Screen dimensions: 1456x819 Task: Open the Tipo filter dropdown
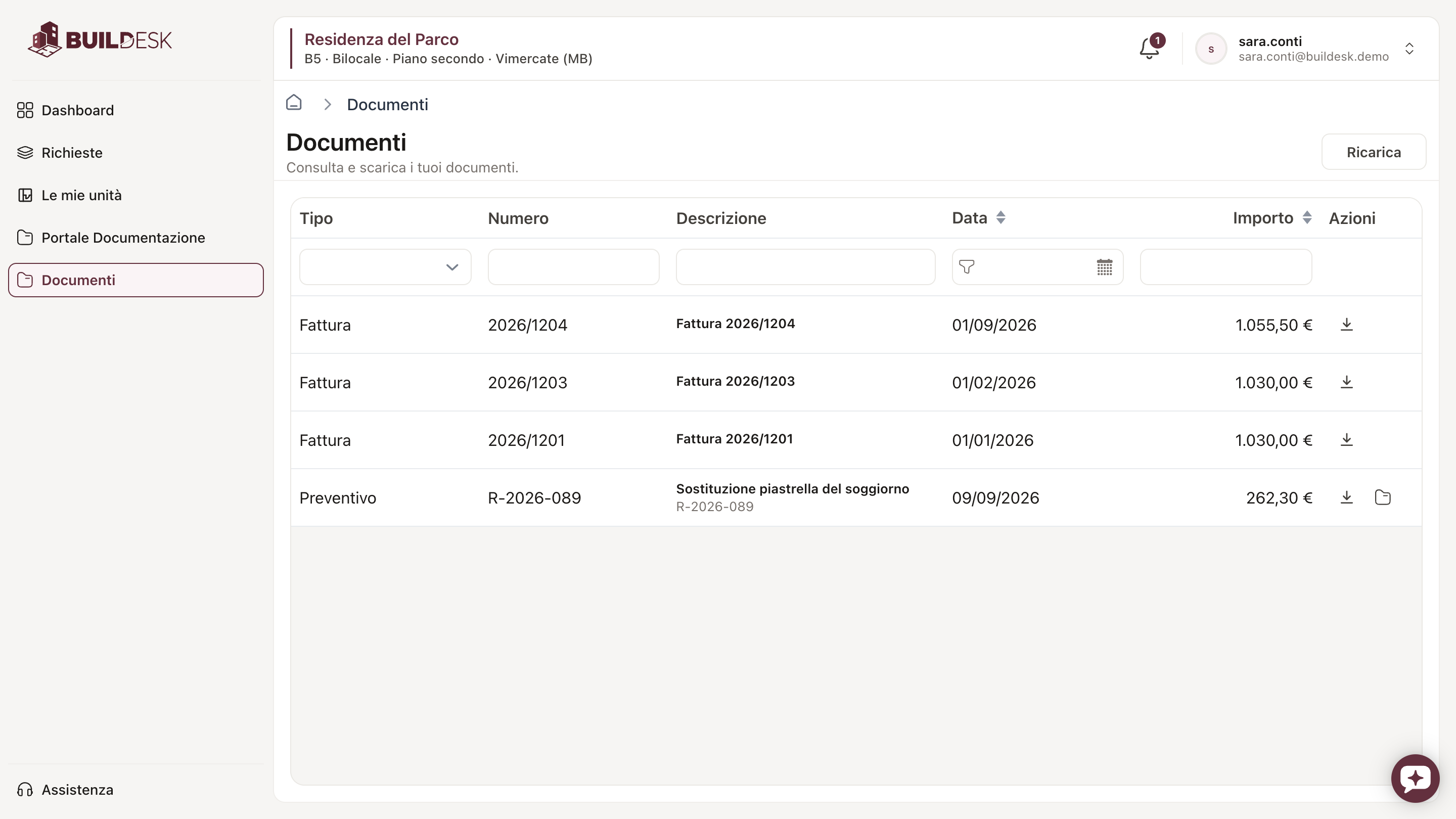[385, 267]
